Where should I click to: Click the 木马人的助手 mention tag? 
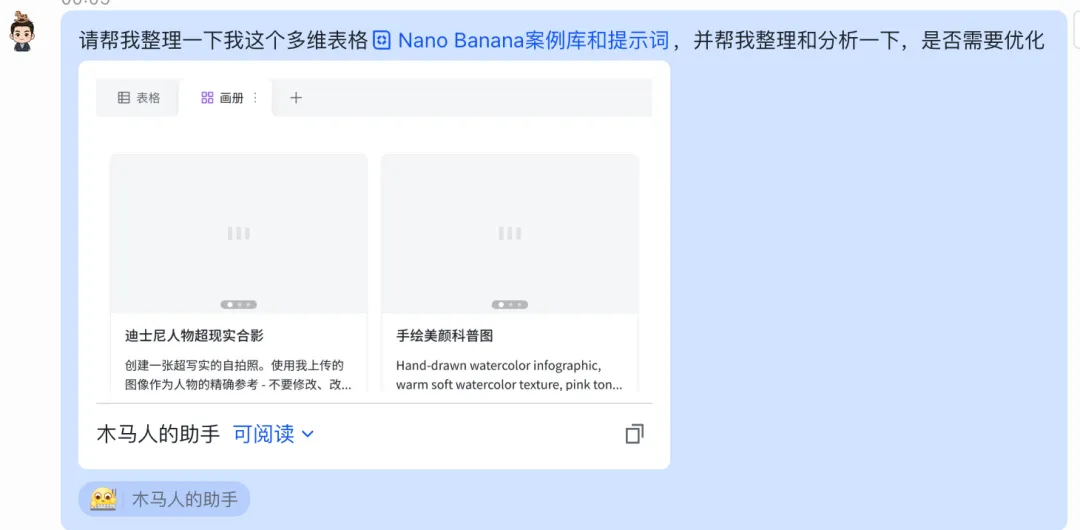coord(164,499)
